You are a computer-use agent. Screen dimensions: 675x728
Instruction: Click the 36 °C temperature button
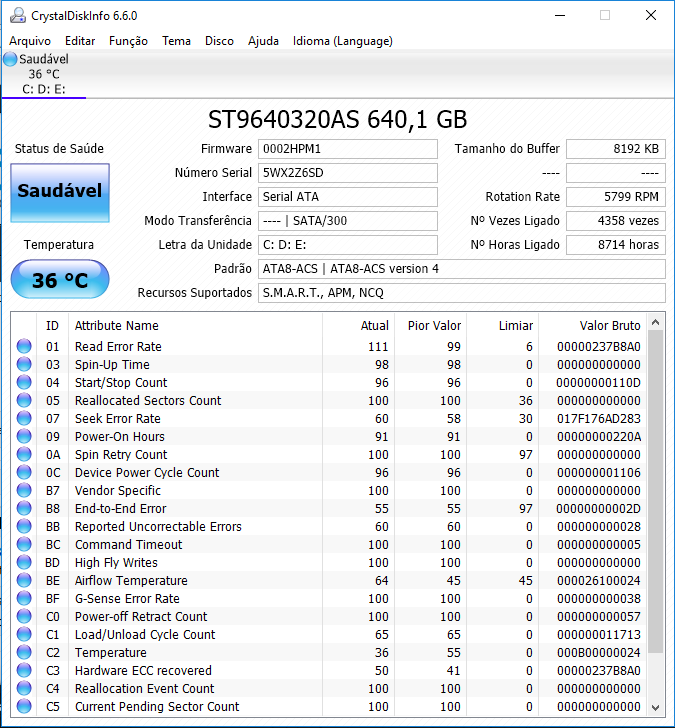point(59,280)
